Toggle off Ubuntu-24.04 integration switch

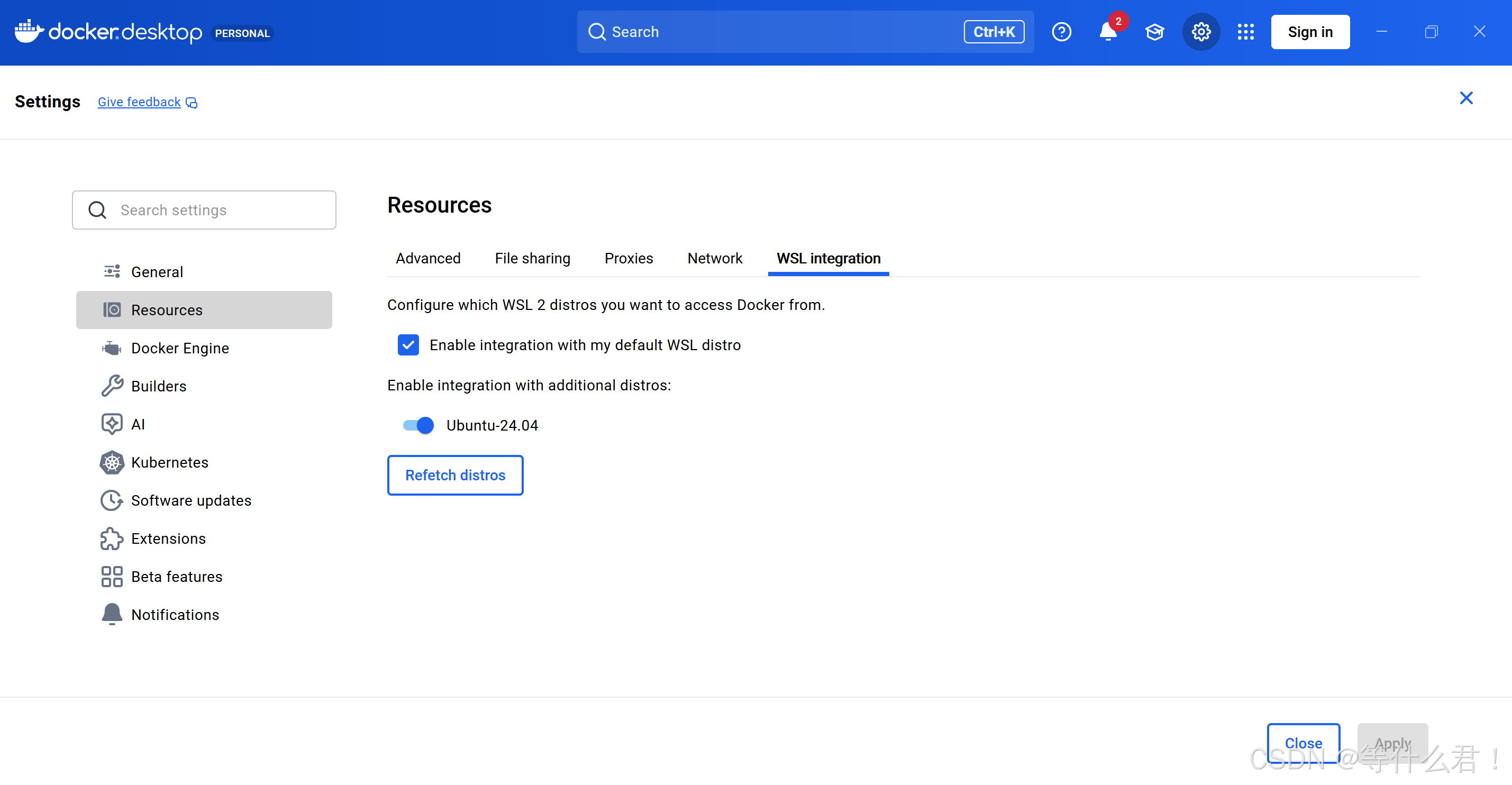click(x=418, y=425)
